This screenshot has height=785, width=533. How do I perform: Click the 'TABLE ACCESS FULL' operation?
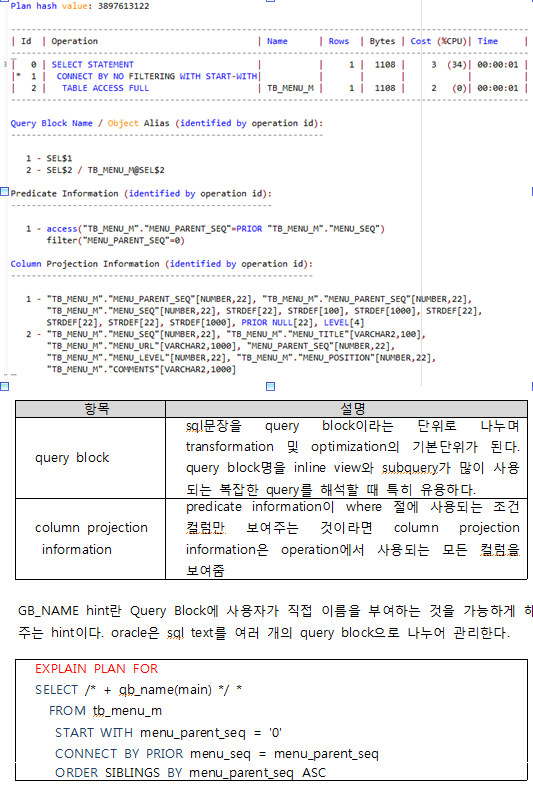pos(106,88)
